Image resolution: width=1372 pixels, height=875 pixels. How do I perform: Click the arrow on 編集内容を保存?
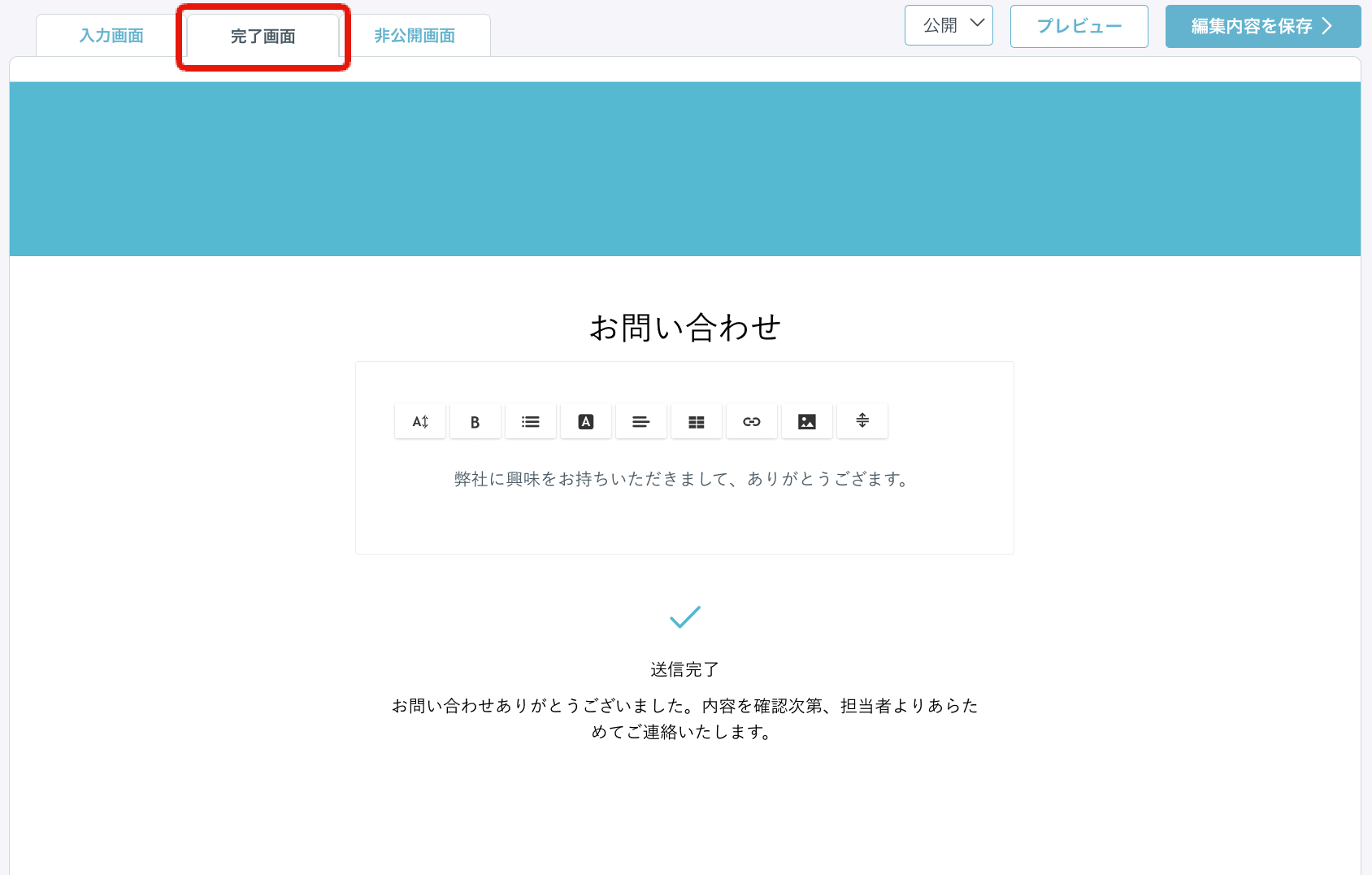pos(1328,26)
